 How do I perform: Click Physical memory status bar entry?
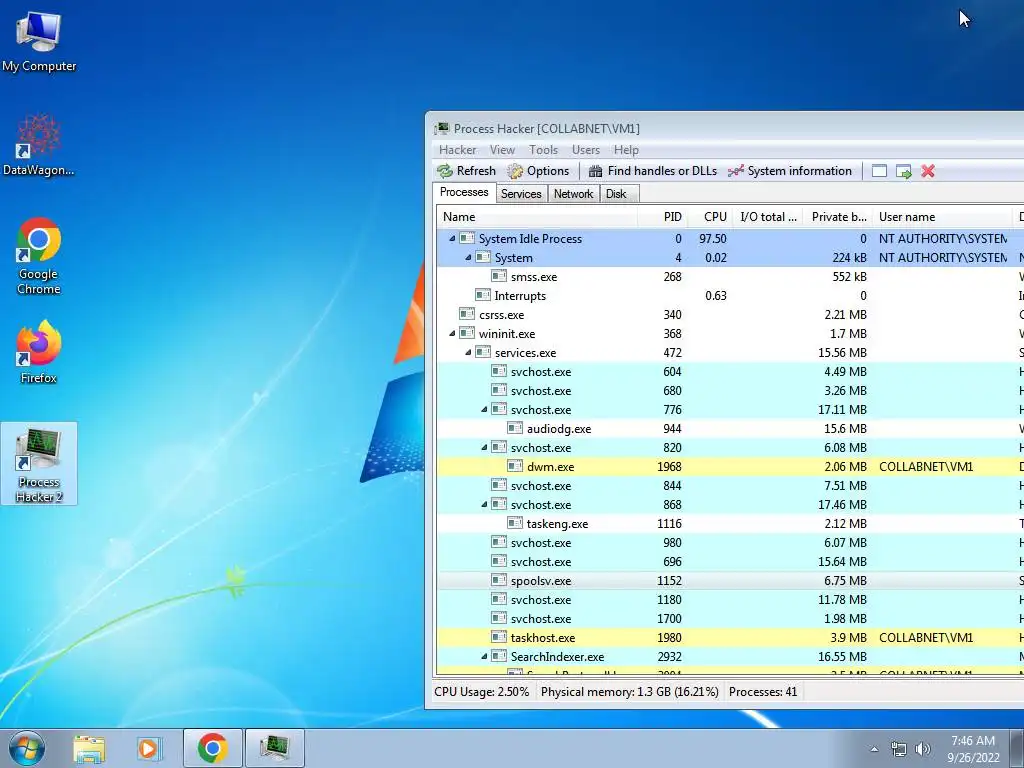(x=630, y=692)
